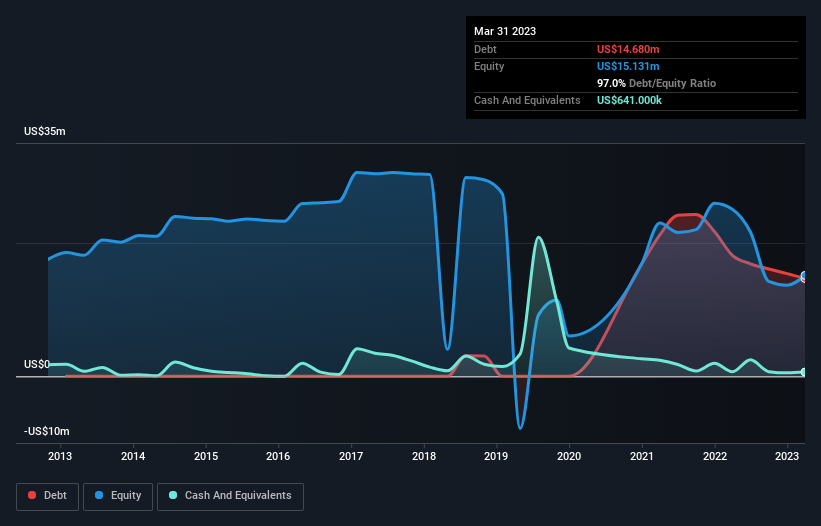Click the blue Equity legend dot
This screenshot has width=821, height=526.
(99, 495)
